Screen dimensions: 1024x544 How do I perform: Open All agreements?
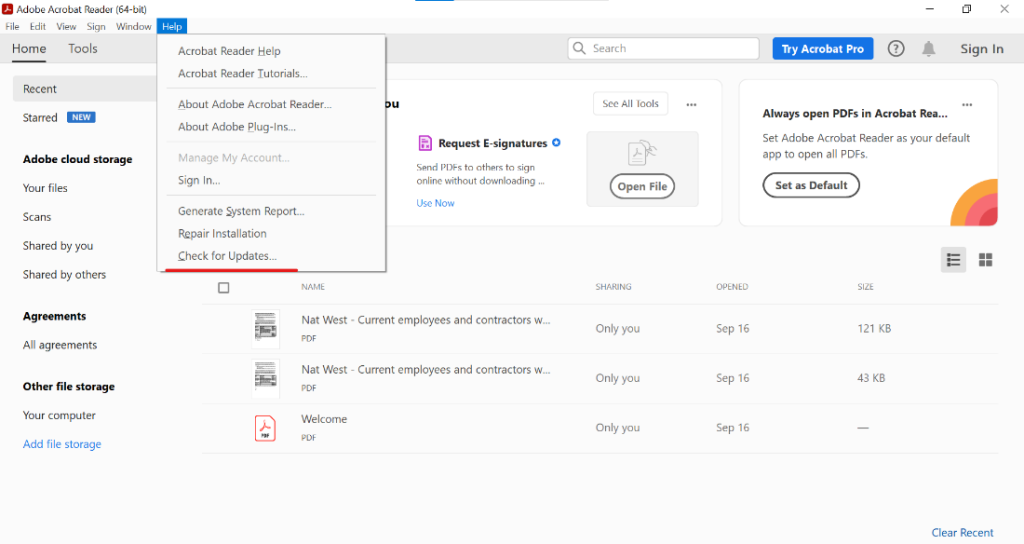click(x=59, y=345)
